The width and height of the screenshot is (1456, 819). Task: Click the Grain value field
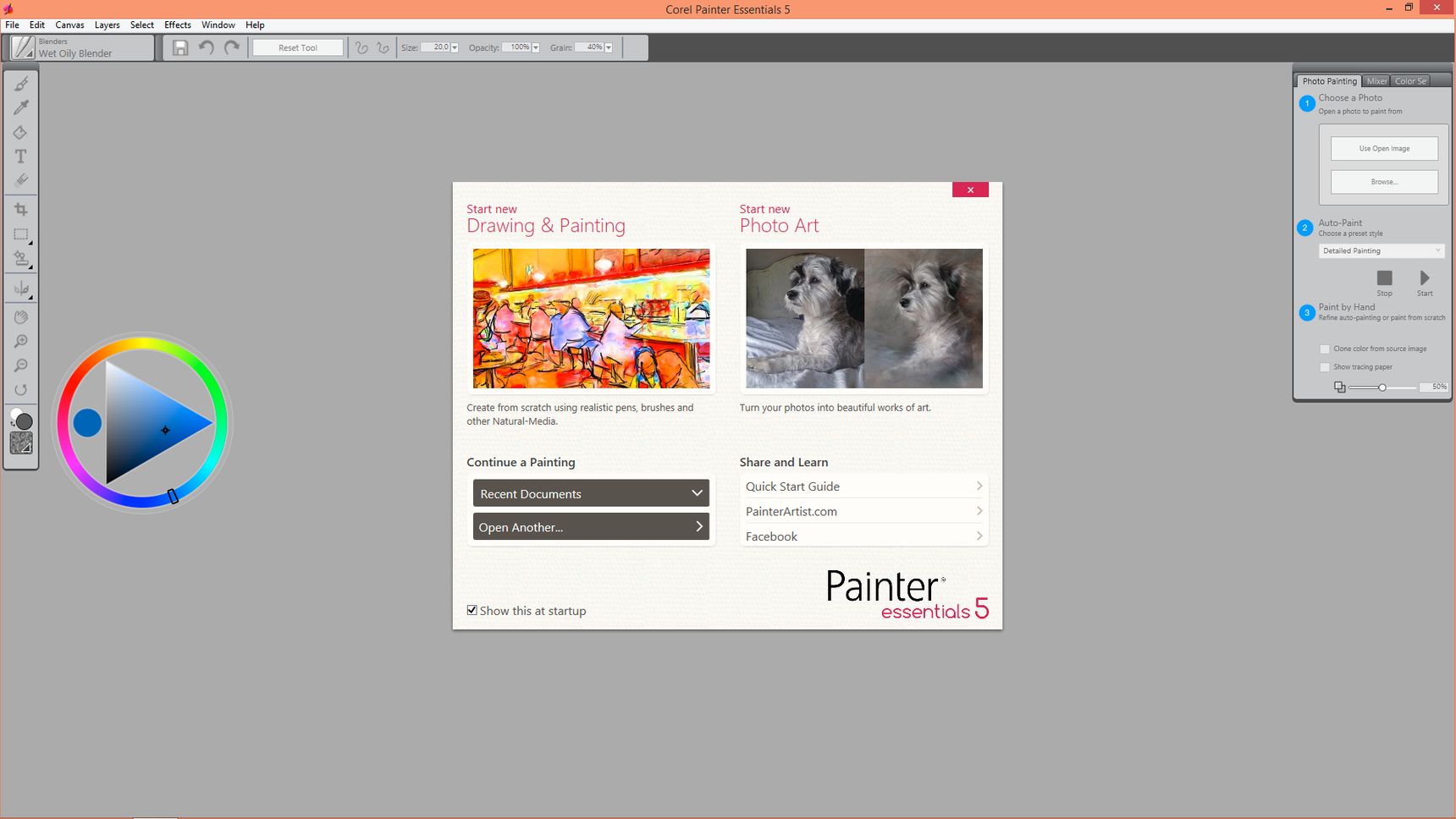[589, 47]
